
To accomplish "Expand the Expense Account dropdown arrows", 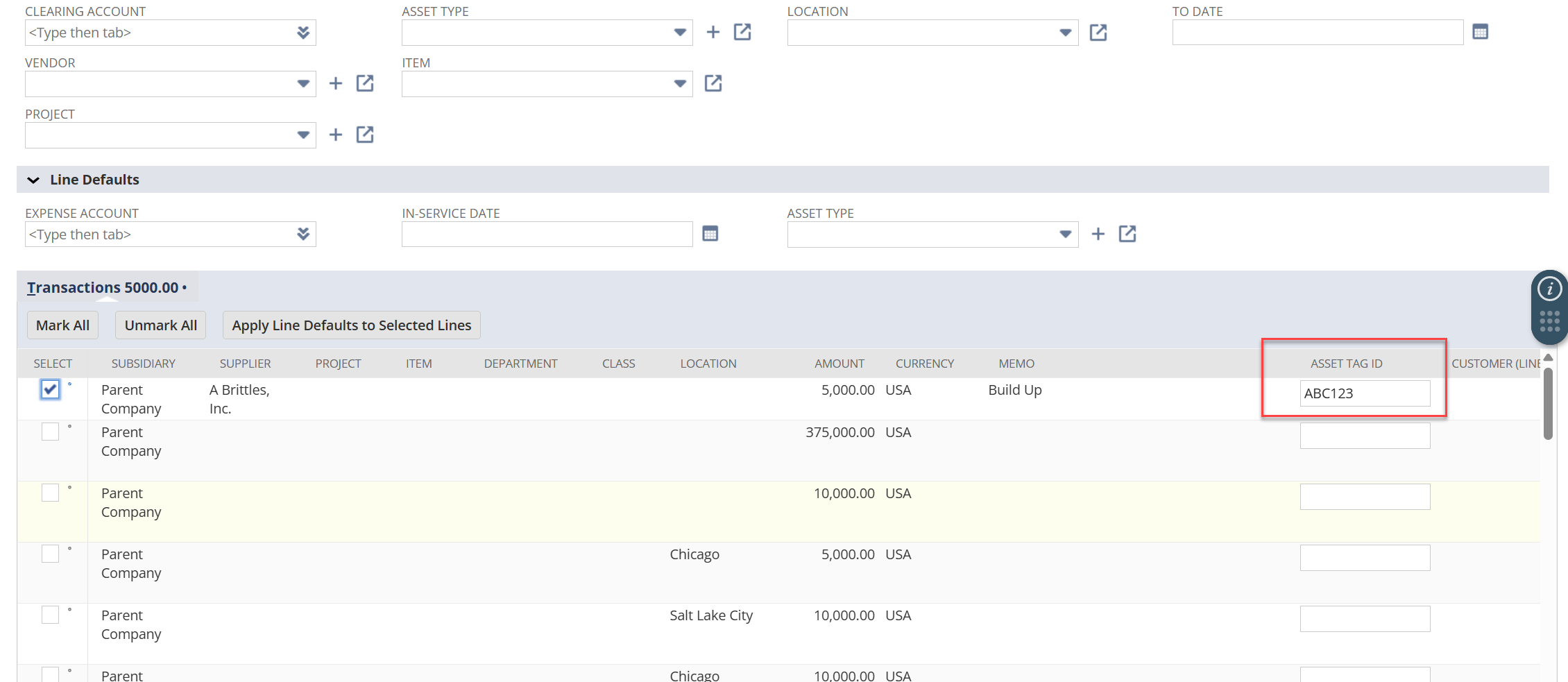I will click(303, 235).
